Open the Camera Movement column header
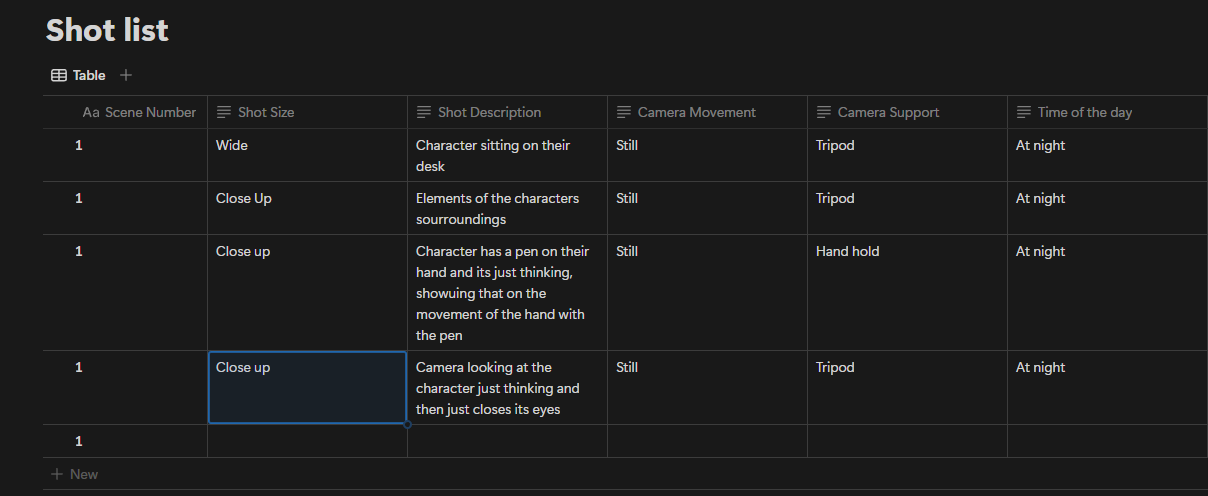 (x=707, y=112)
